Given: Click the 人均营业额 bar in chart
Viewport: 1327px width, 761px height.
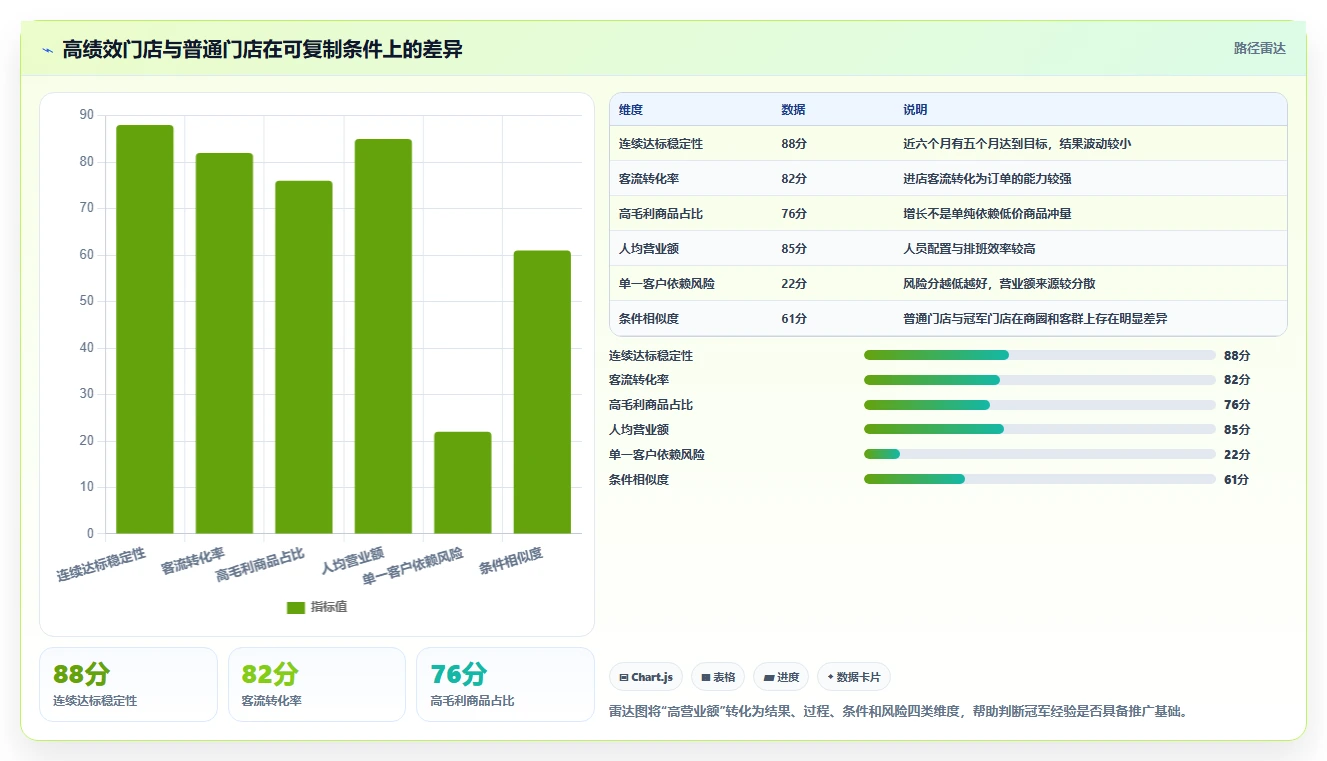Looking at the screenshot, I should (x=383, y=336).
